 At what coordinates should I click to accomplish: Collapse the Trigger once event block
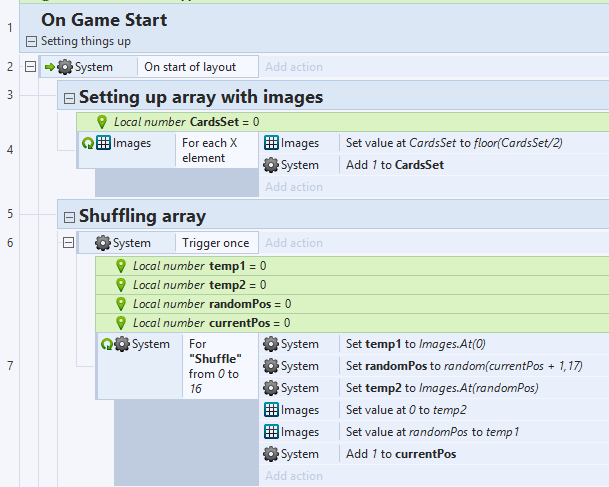click(x=69, y=243)
